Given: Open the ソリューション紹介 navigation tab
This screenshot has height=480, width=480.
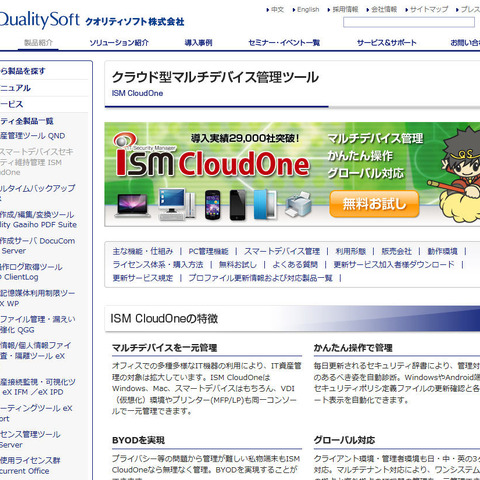Looking at the screenshot, I should [x=119, y=43].
